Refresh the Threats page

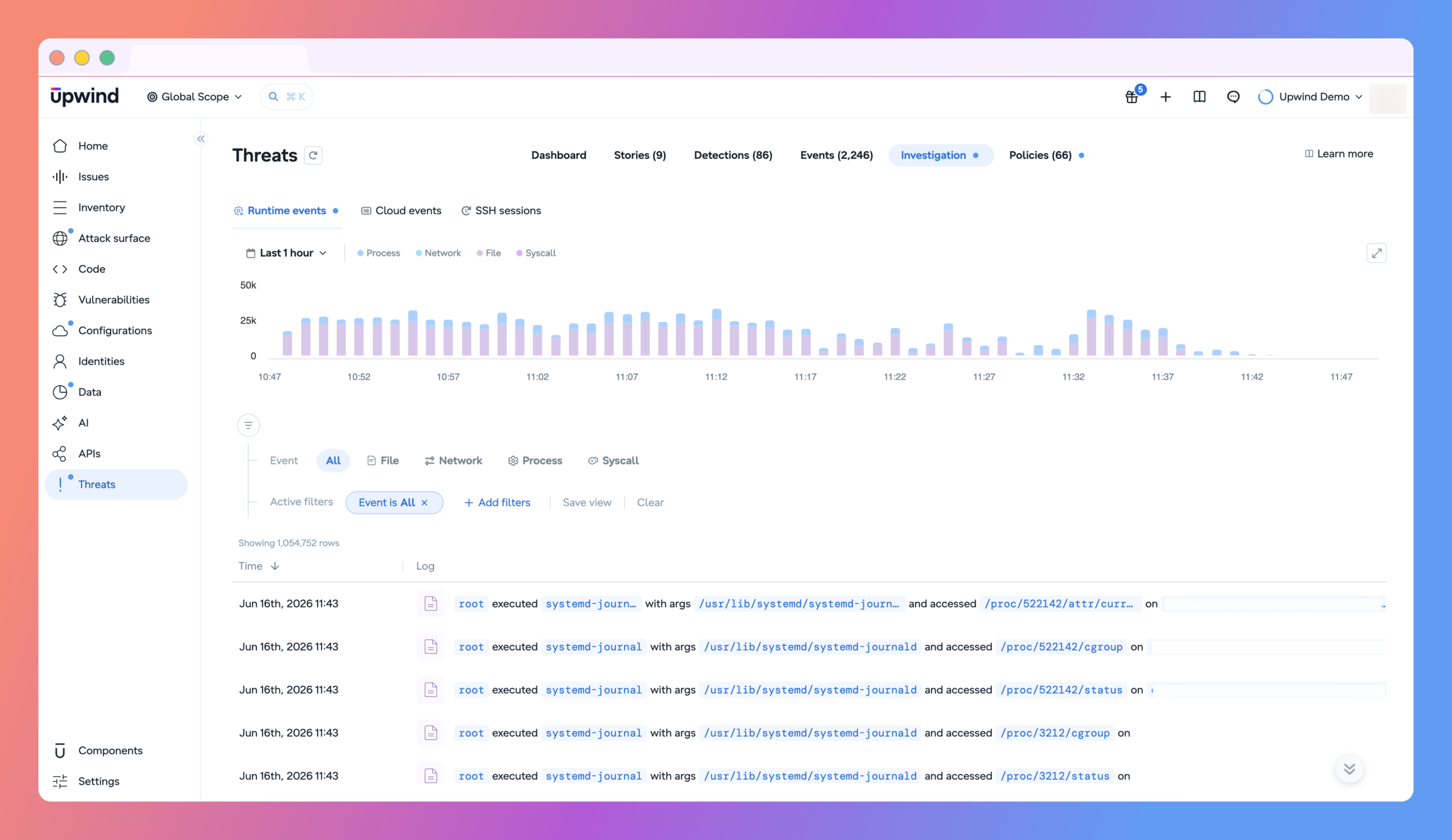pyautogui.click(x=313, y=155)
